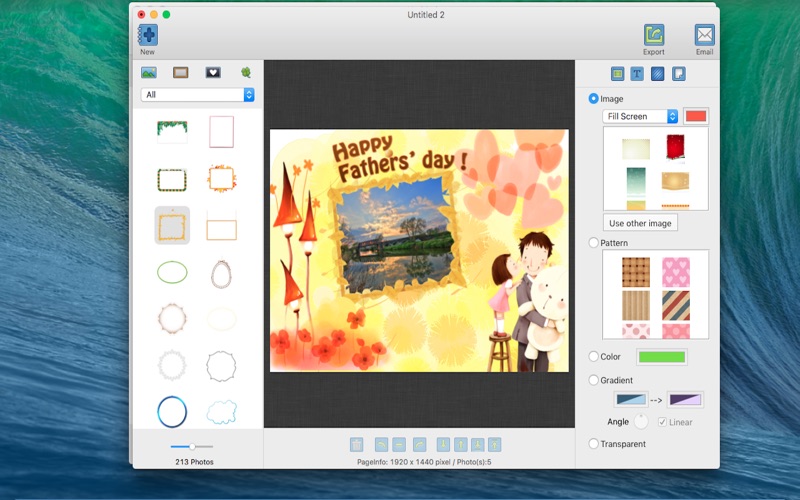Image resolution: width=800 pixels, height=500 pixels.
Task: Send layer to bottom icon
Action: coord(478,444)
